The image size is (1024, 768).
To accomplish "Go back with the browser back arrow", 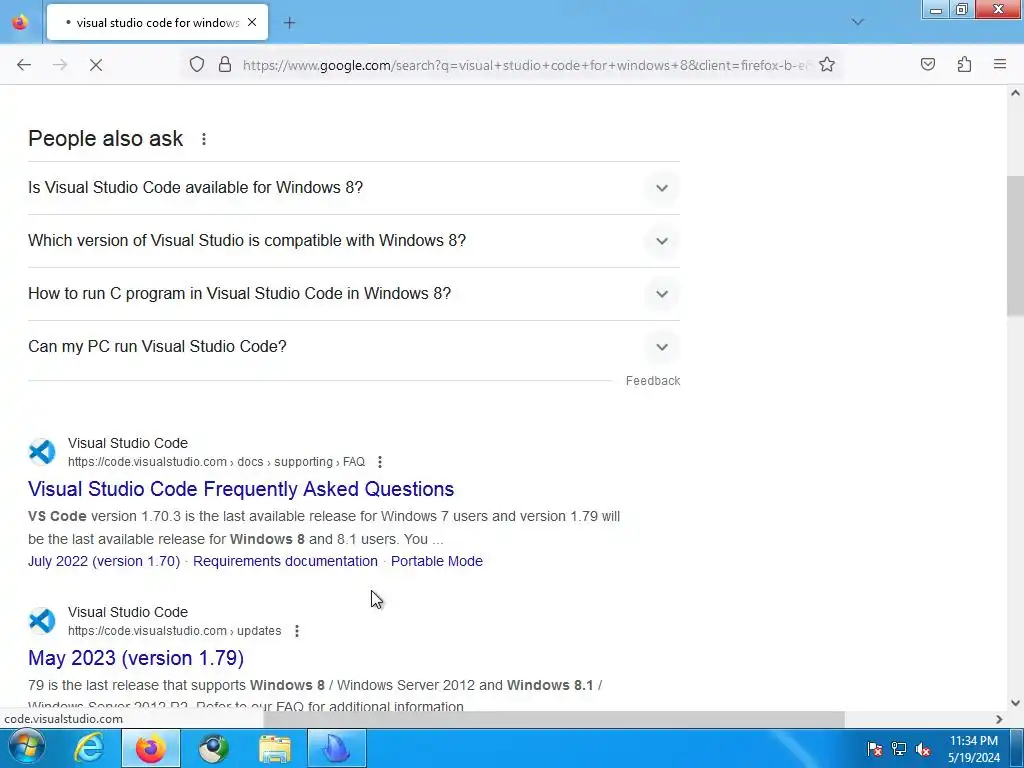I will [x=24, y=65].
